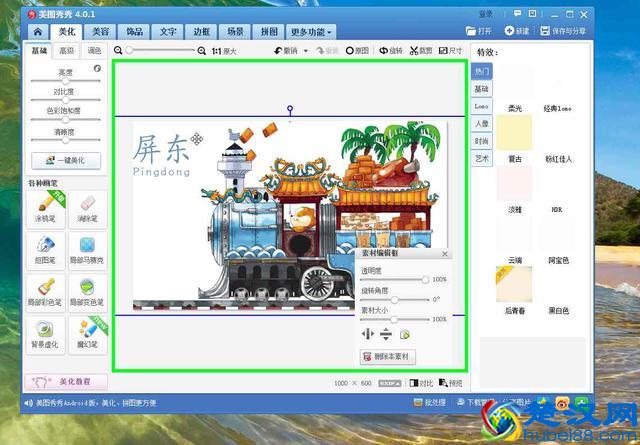The image size is (640, 445).
Task: Switch to the 文字 text tab
Action: coord(168,31)
